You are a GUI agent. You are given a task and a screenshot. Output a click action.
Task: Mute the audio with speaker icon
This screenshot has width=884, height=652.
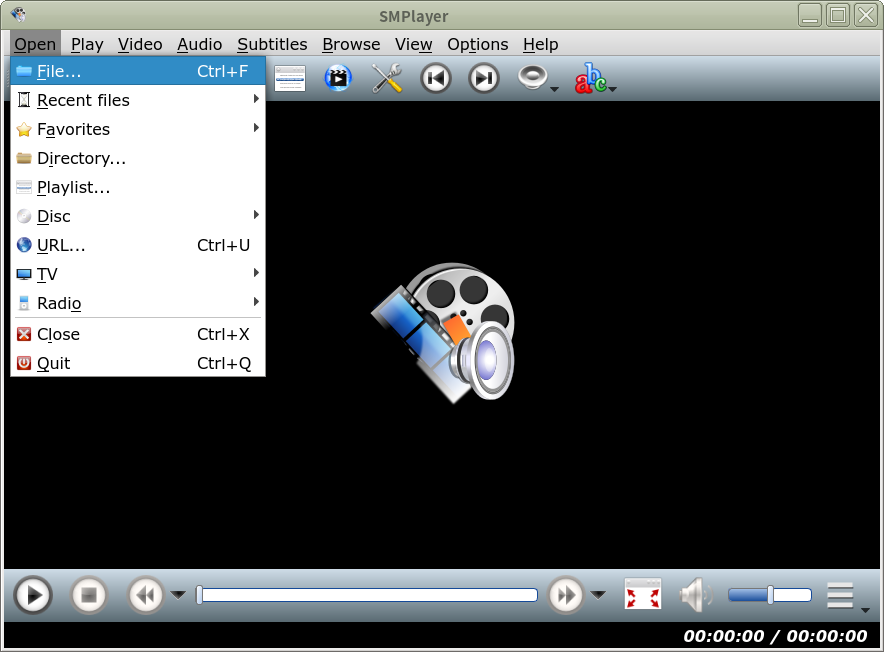pyautogui.click(x=695, y=595)
